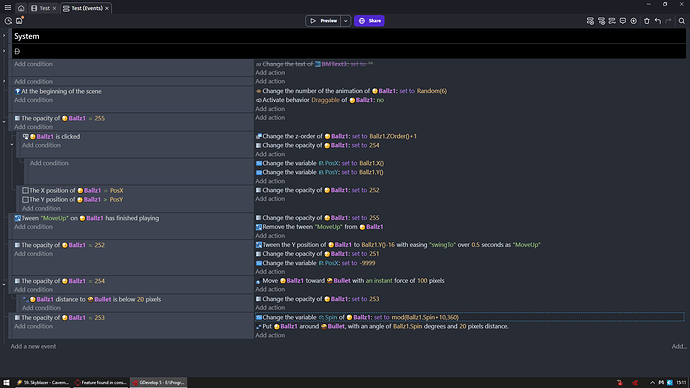
Task: Expand the System group
Action: [4, 36]
